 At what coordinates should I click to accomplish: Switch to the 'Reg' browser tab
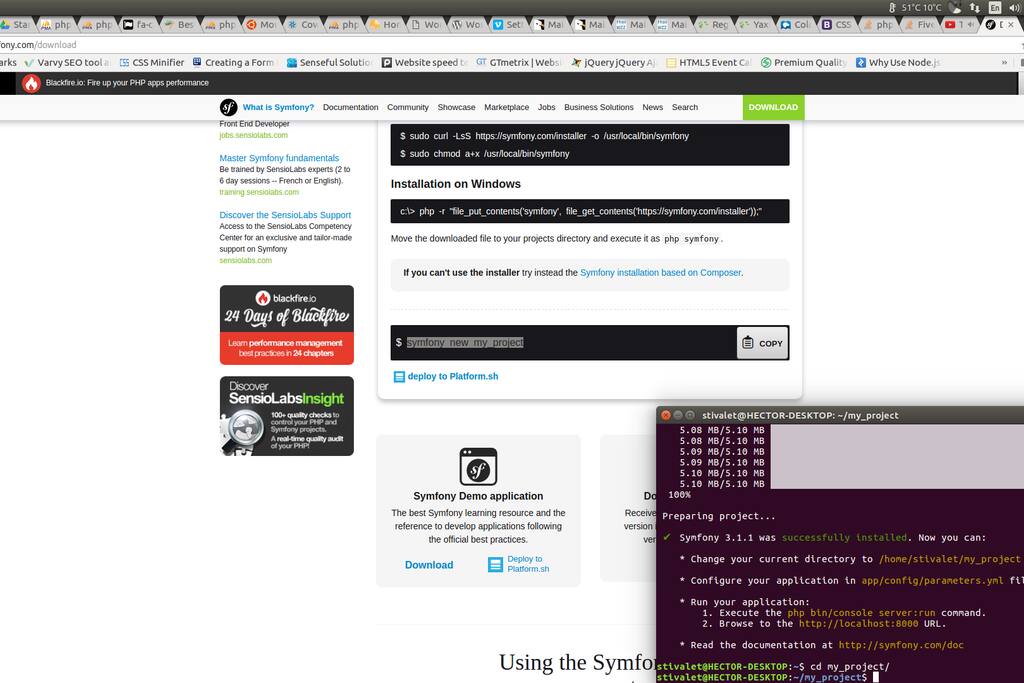pyautogui.click(x=713, y=25)
